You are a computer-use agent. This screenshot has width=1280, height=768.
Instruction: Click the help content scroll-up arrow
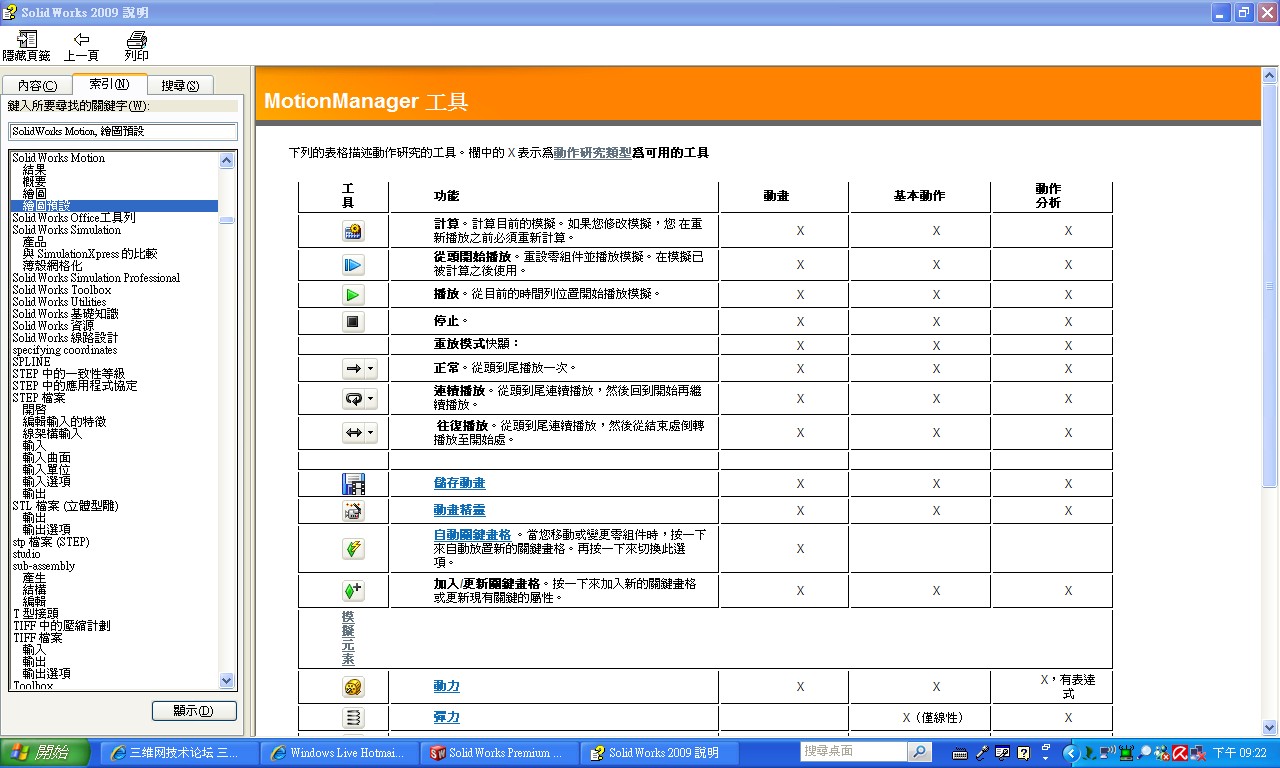point(1270,76)
